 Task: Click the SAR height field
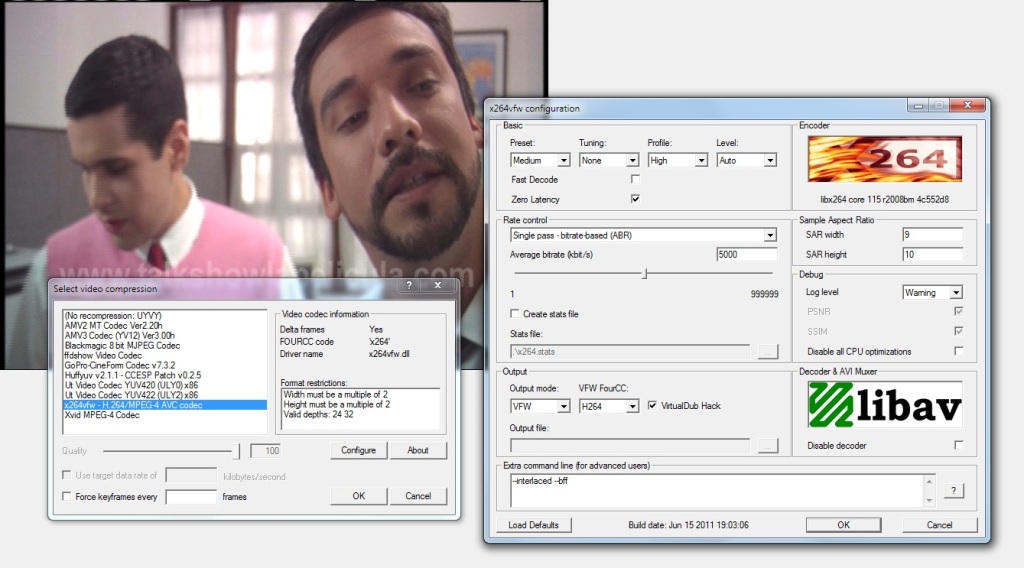point(932,255)
